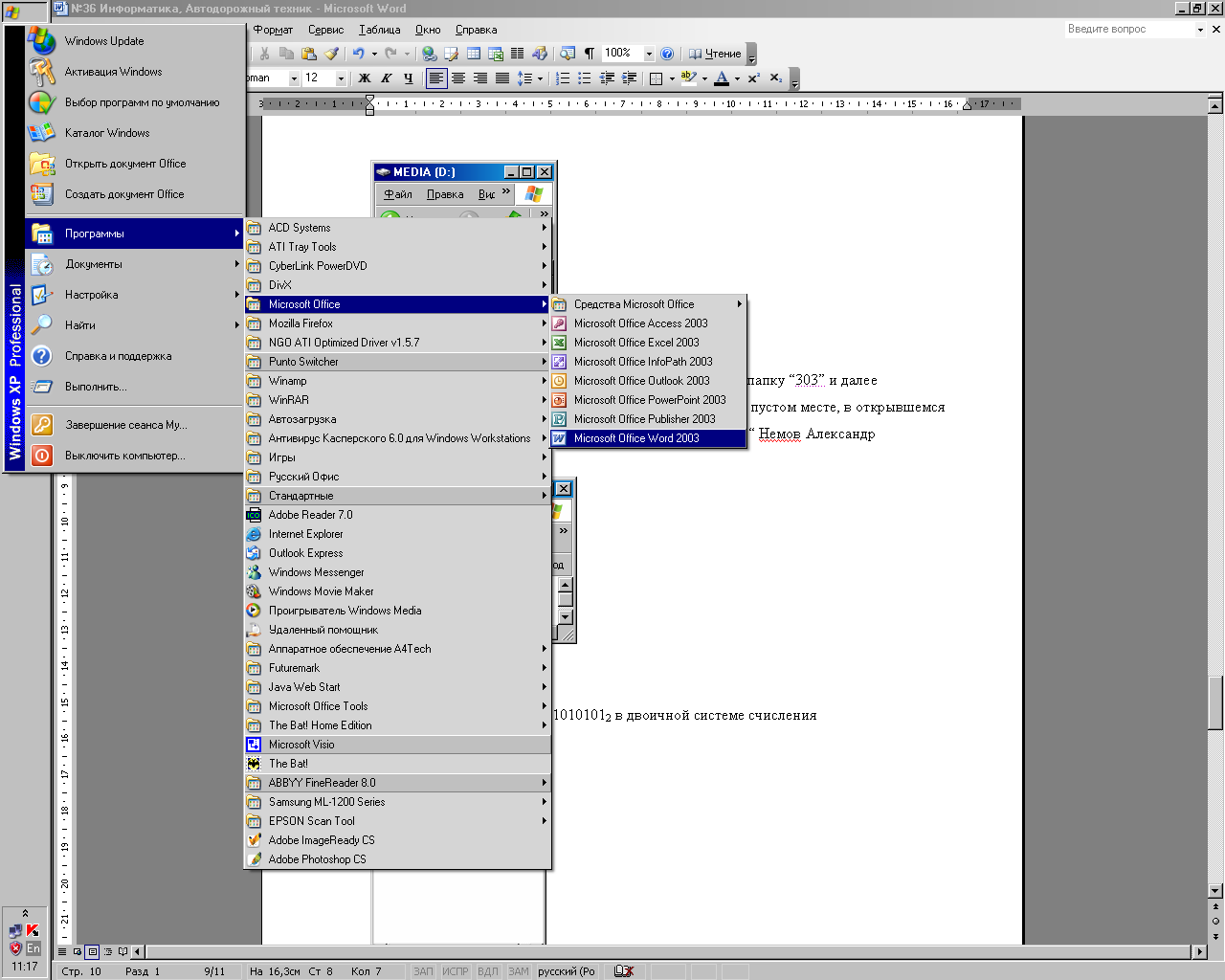Insert a hyperlink using the globe icon
The height and width of the screenshot is (980, 1225).
coord(430,54)
